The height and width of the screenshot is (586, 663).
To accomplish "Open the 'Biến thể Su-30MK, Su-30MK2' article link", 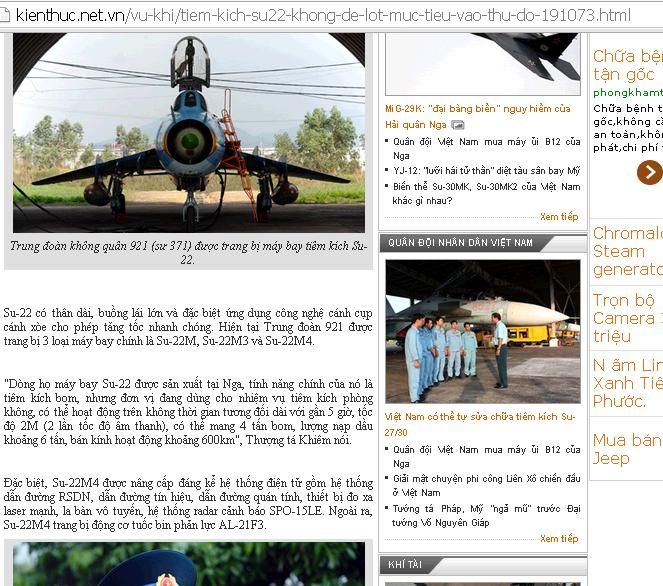I will 486,194.
